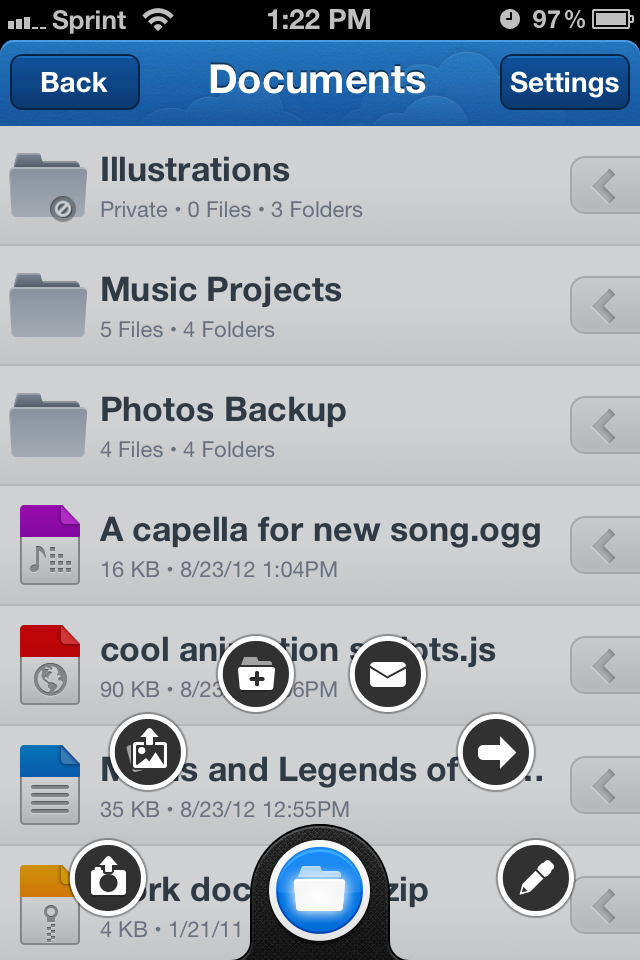Tap the new folder radial menu icon
Viewport: 640px width, 960px height.
(x=256, y=675)
